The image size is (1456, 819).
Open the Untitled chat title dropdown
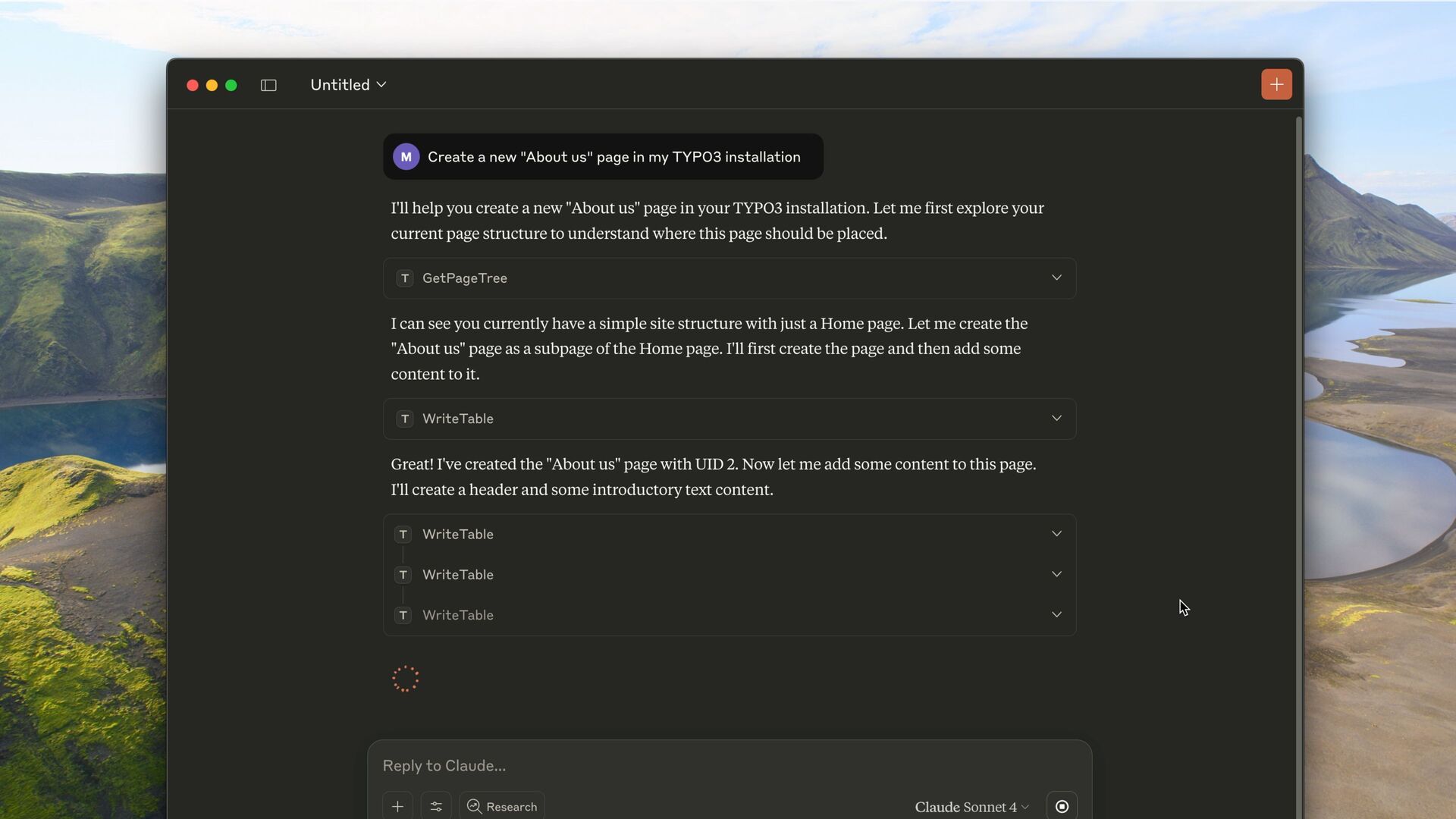(x=348, y=85)
